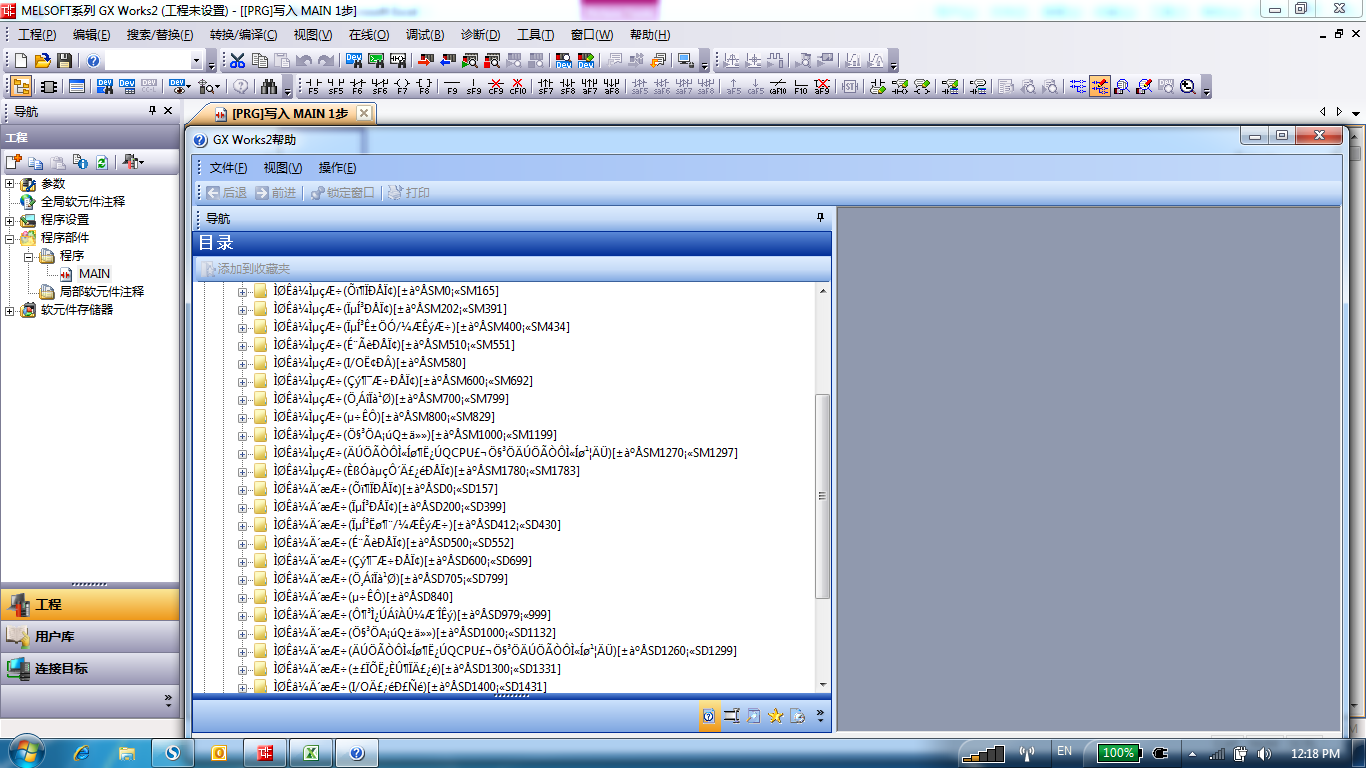Toggle the navigation window view button
The height and width of the screenshot is (768, 1366).
(21, 87)
